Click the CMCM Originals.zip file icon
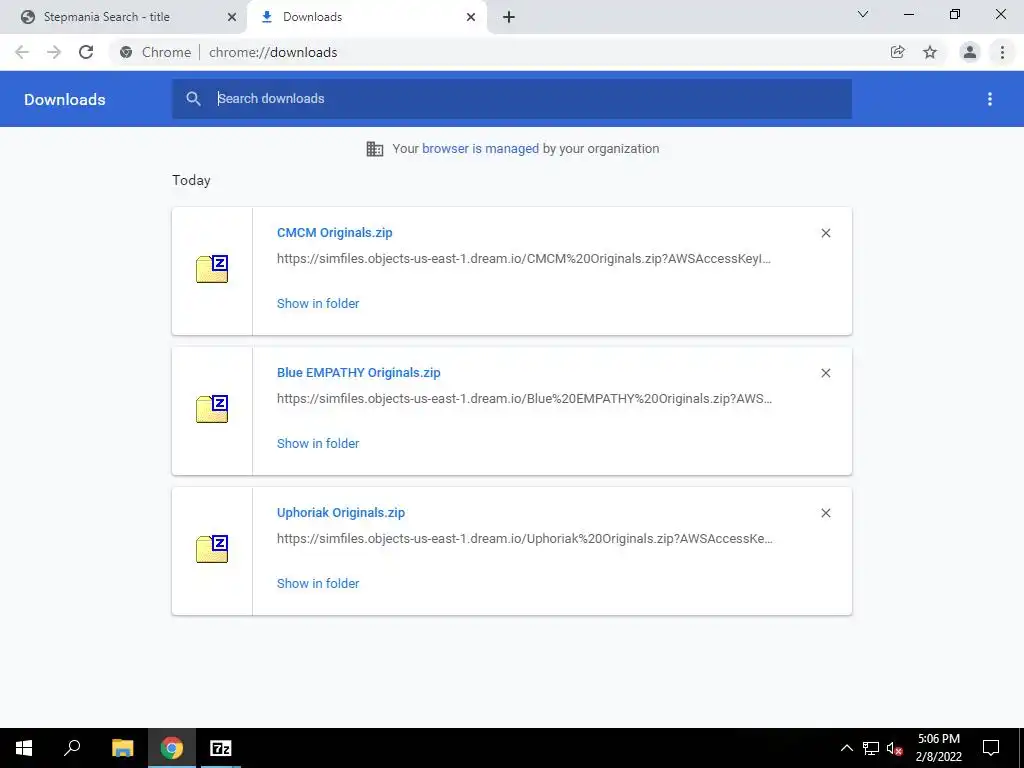The width and height of the screenshot is (1024, 768). pyautogui.click(x=212, y=269)
